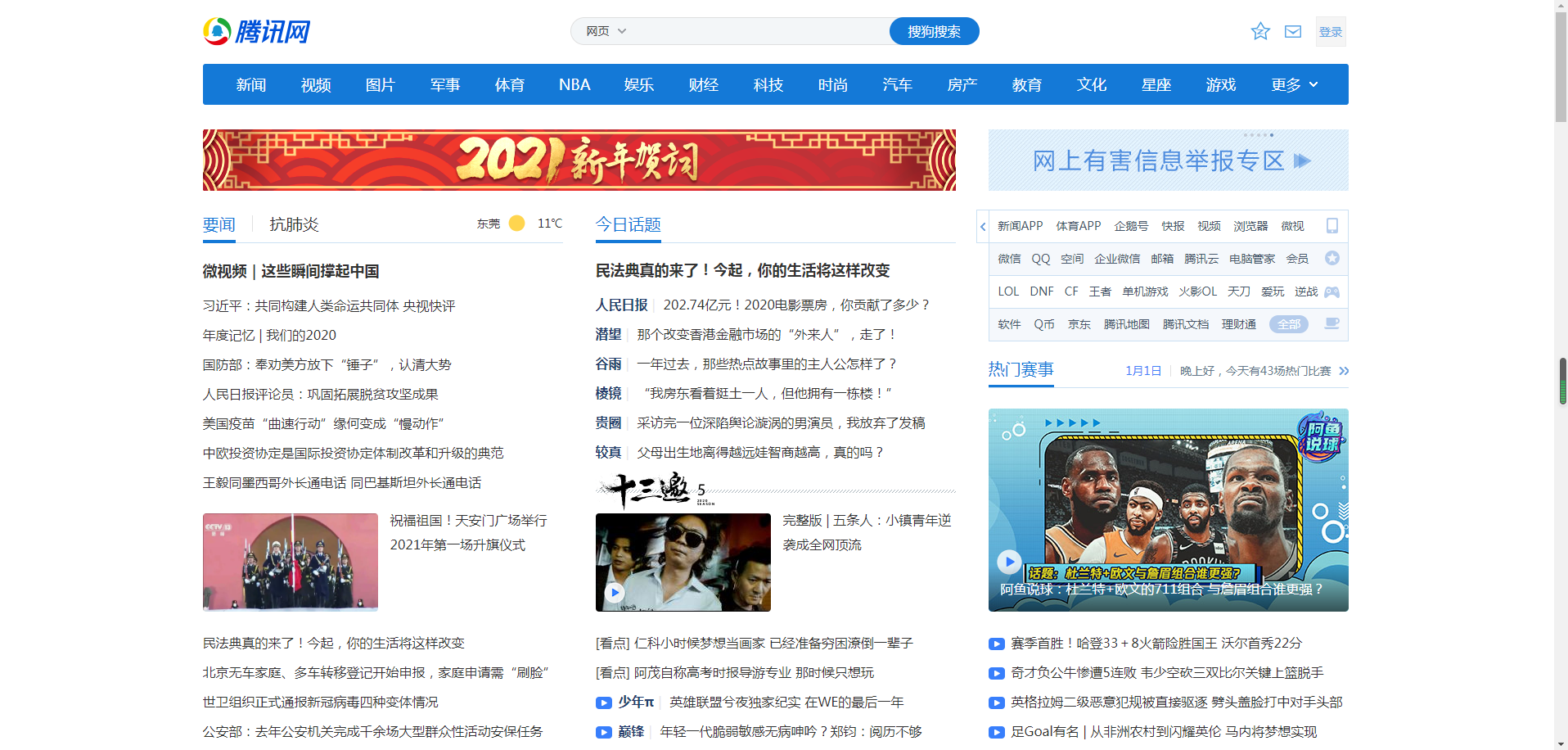Click the coffee cup icon in tools row
The height and width of the screenshot is (750, 1568).
[1331, 324]
